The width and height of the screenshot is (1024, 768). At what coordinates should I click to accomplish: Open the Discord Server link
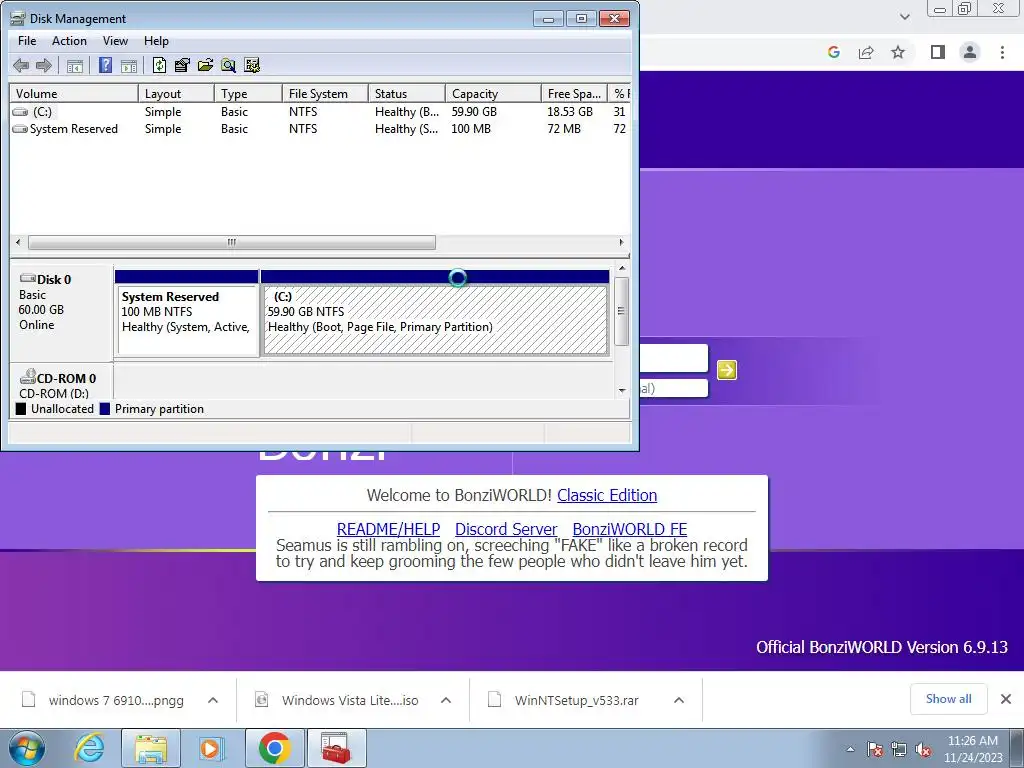(506, 529)
